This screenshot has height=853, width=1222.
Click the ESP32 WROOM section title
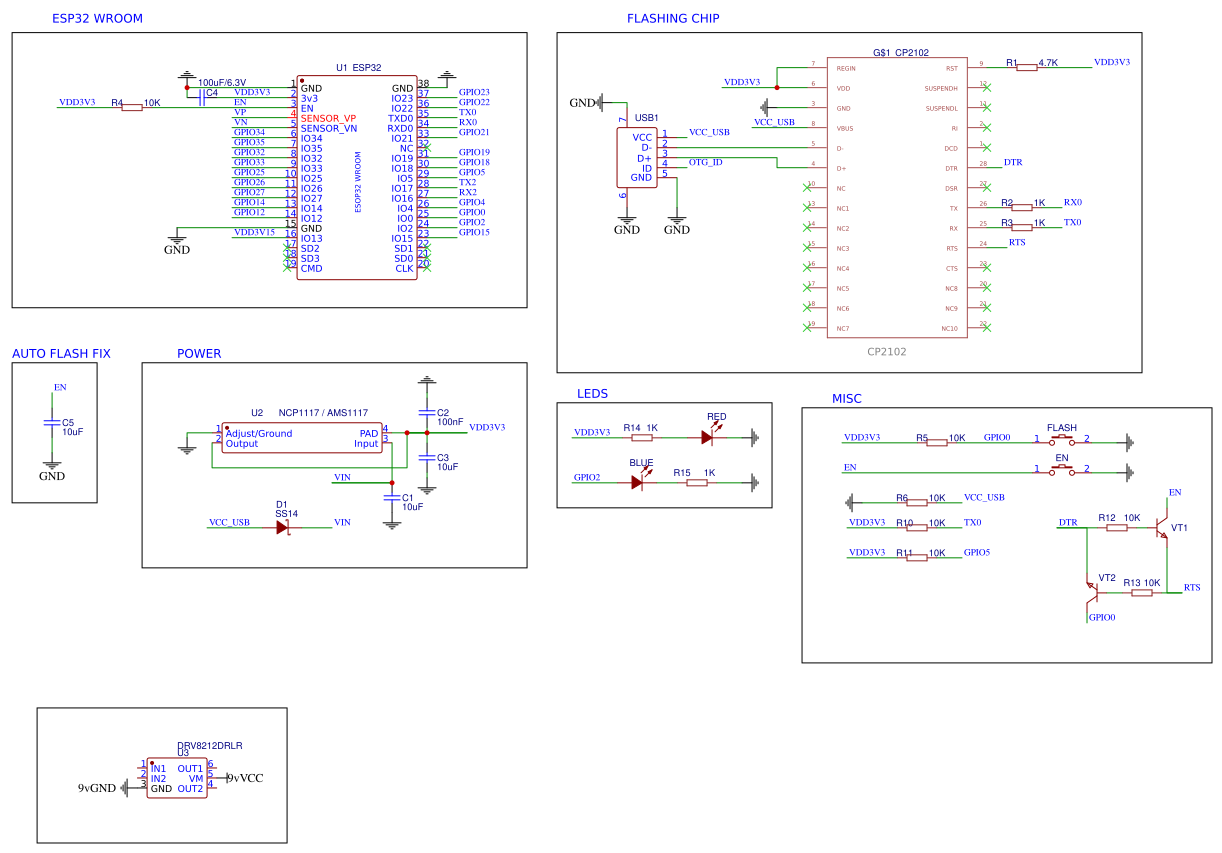tap(97, 19)
